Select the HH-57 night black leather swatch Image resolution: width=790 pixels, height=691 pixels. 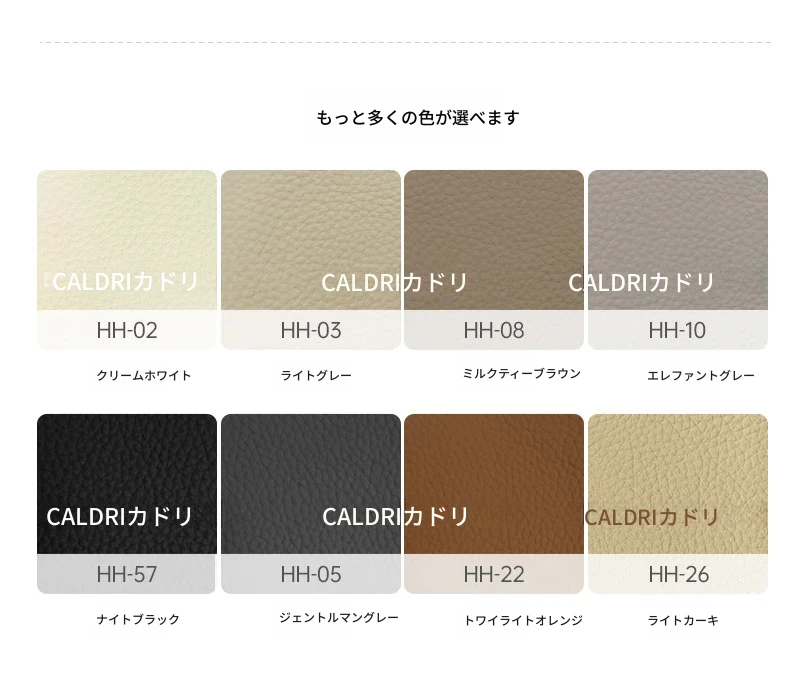127,504
